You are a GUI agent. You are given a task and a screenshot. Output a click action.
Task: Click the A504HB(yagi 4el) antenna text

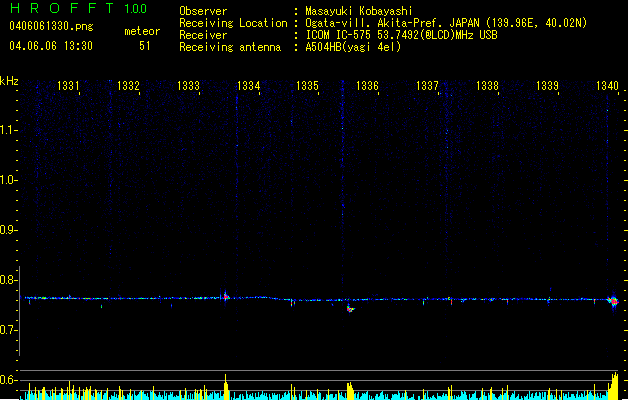tap(353, 47)
